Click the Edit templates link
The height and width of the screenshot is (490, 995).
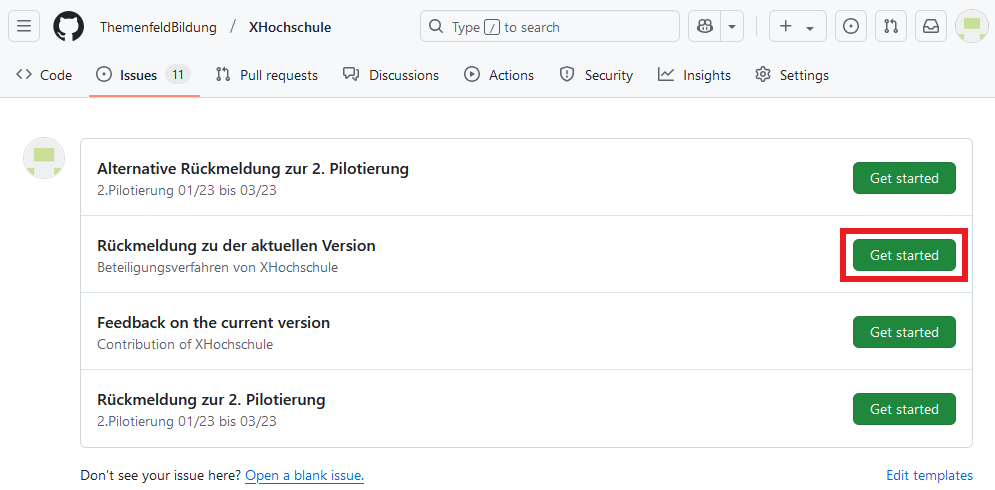click(929, 475)
